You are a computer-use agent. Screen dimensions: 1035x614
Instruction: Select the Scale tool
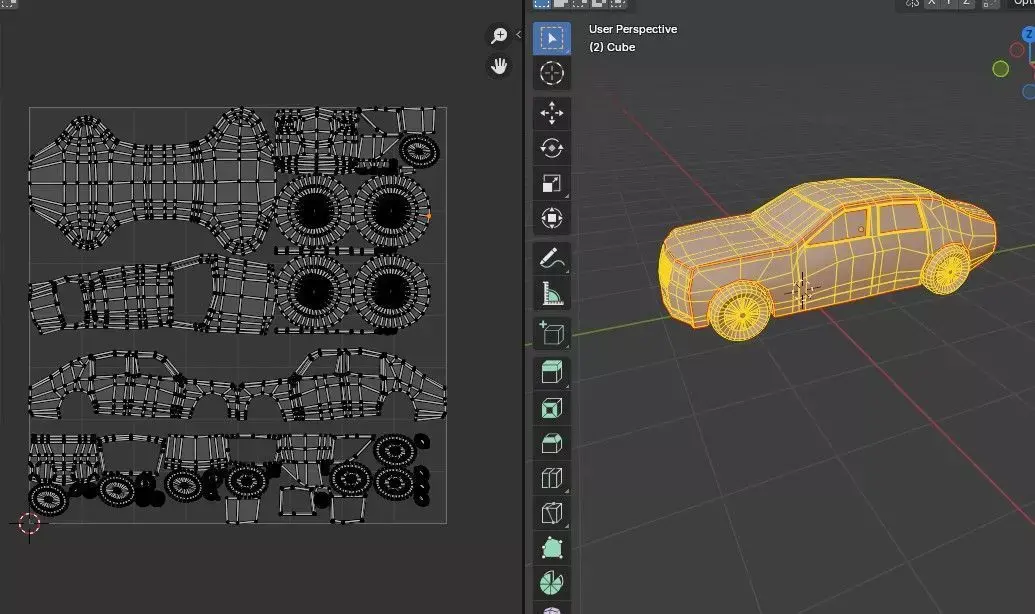pyautogui.click(x=551, y=184)
